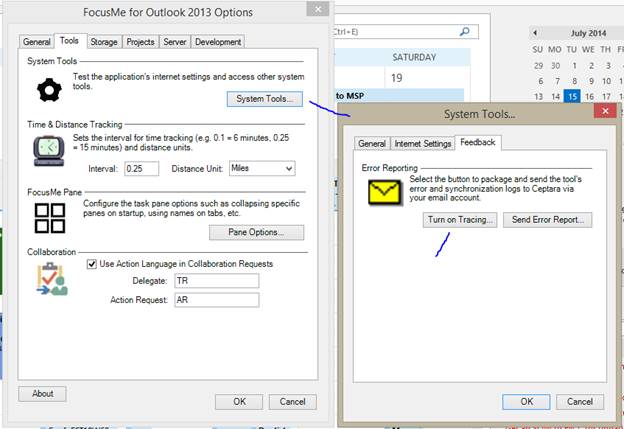The width and height of the screenshot is (624, 429).
Task: Select the Feedback tab
Action: point(478,142)
